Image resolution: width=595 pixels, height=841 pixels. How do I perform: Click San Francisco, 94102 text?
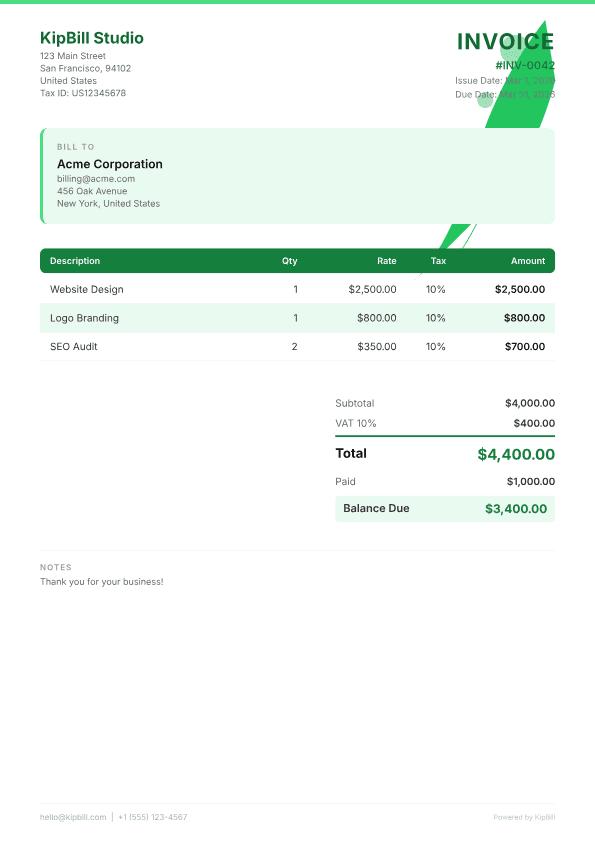coord(85,68)
